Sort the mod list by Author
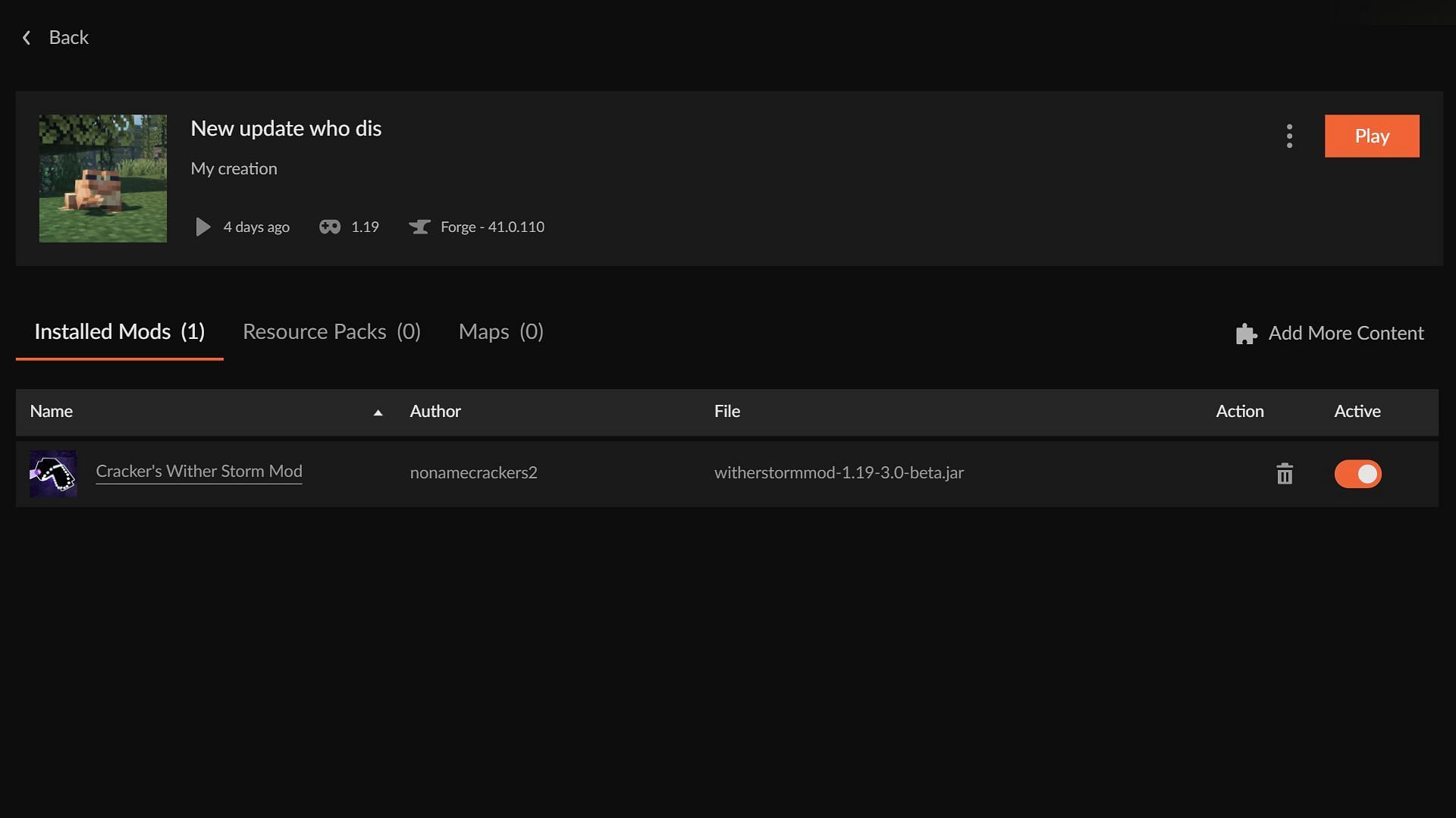The width and height of the screenshot is (1456, 818). coord(435,412)
